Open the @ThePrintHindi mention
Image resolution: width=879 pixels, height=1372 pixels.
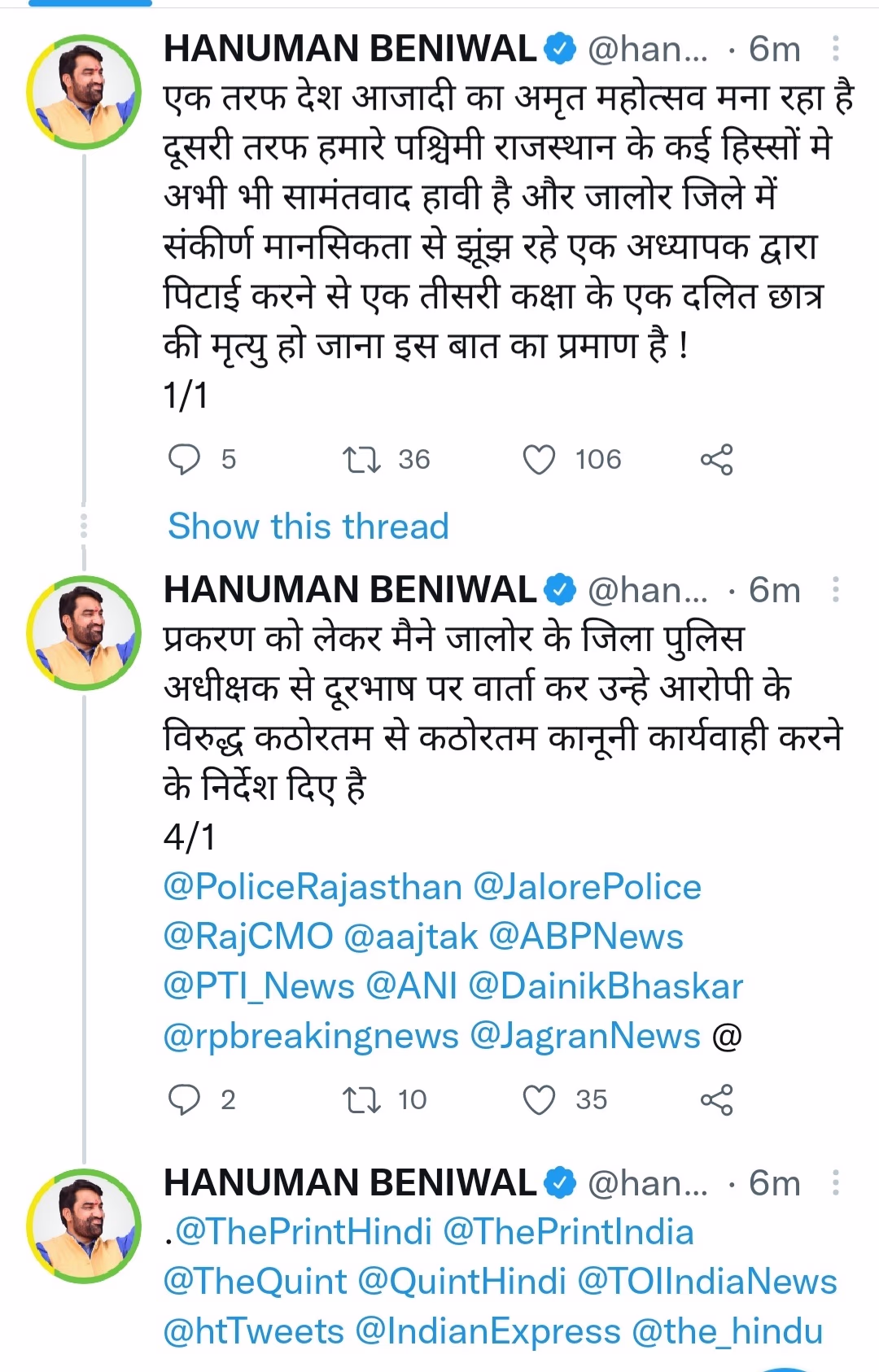coord(304,1232)
